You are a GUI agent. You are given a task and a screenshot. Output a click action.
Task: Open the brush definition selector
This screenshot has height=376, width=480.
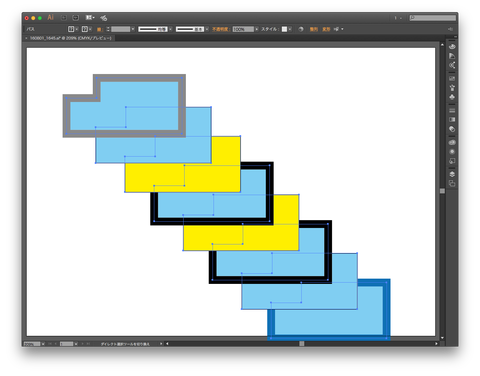[192, 29]
